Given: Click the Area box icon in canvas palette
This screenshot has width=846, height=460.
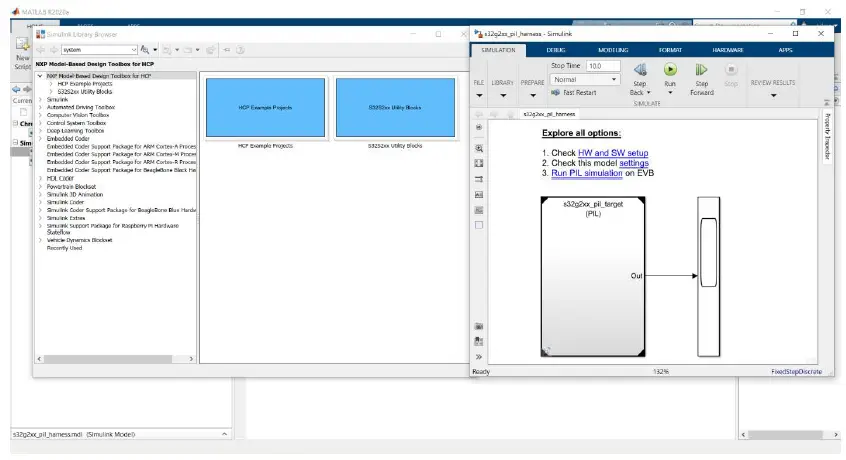Looking at the screenshot, I should tap(479, 225).
